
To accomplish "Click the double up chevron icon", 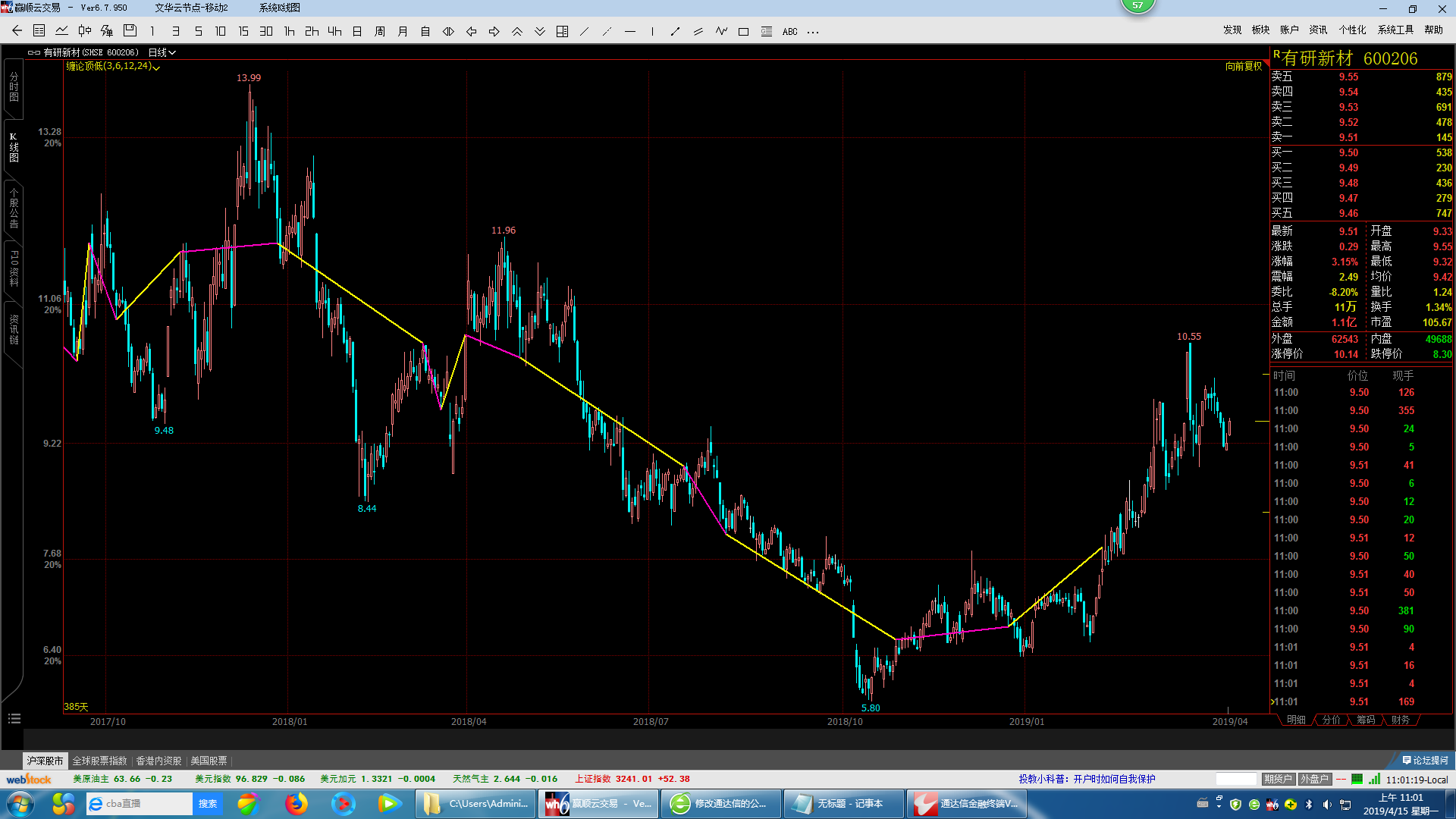I will tap(516, 31).
